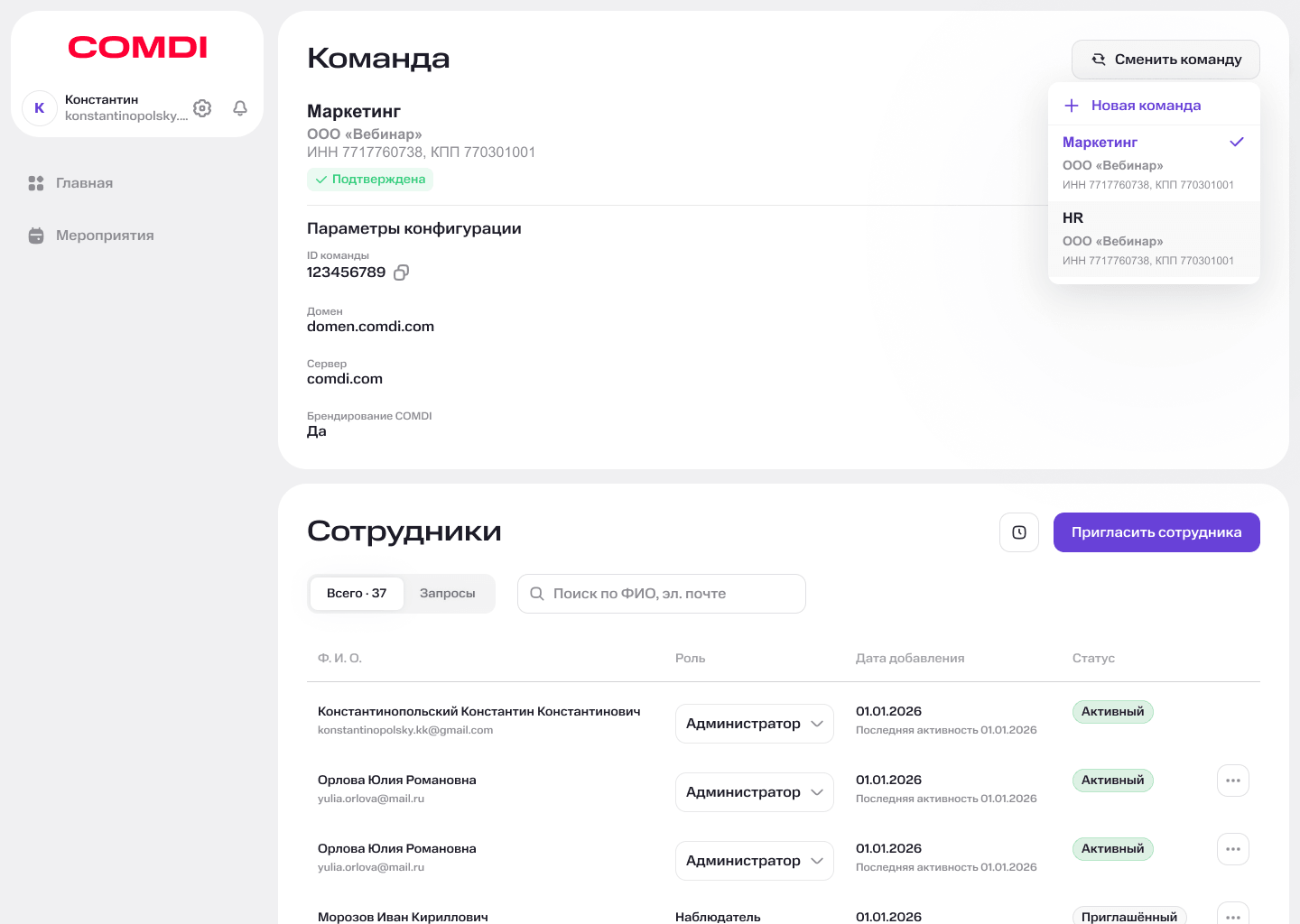The image size is (1300, 924).
Task: Click the employee search field
Action: pyautogui.click(x=662, y=594)
